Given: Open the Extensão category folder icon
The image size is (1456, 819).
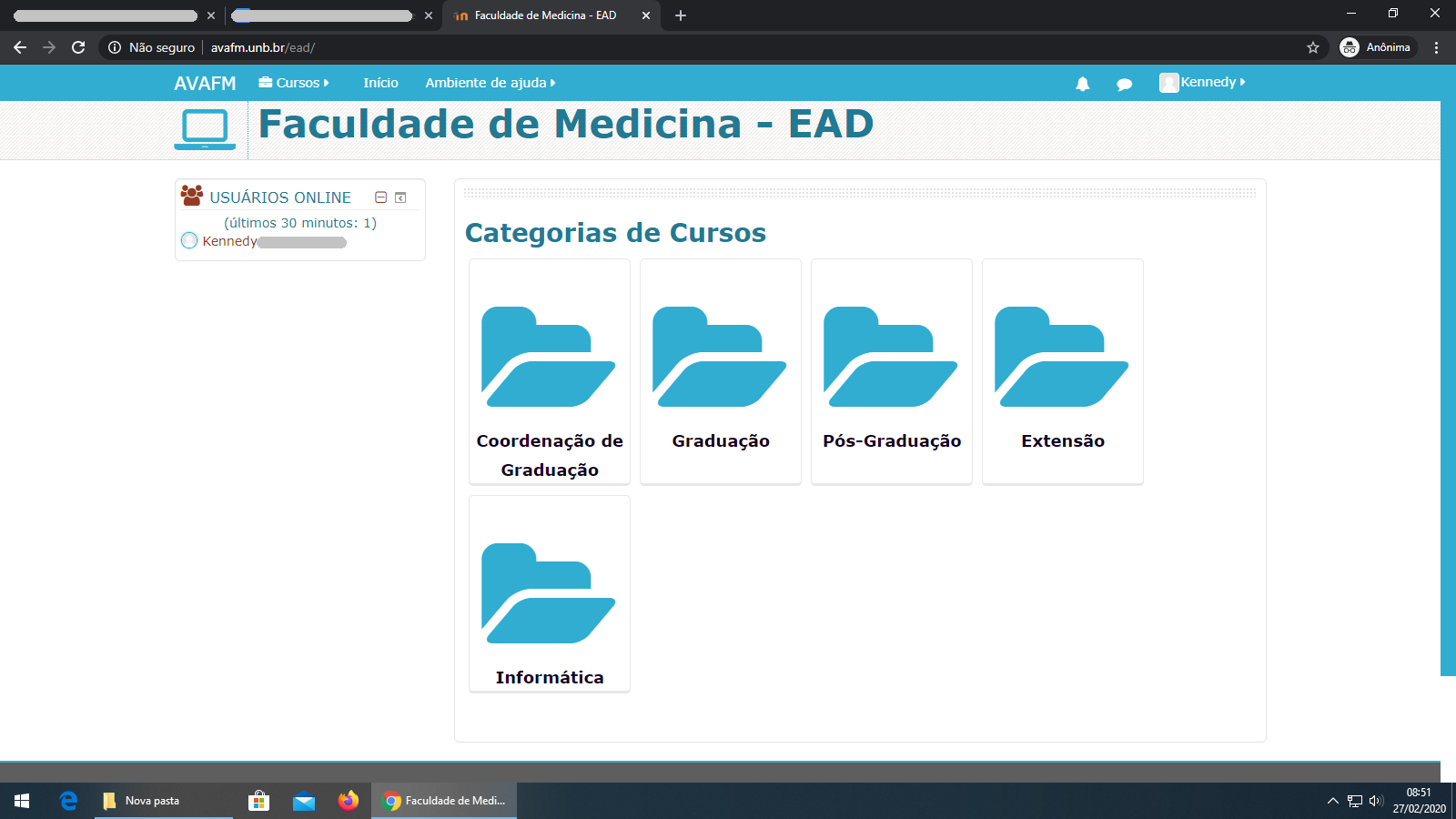Looking at the screenshot, I should [x=1062, y=357].
